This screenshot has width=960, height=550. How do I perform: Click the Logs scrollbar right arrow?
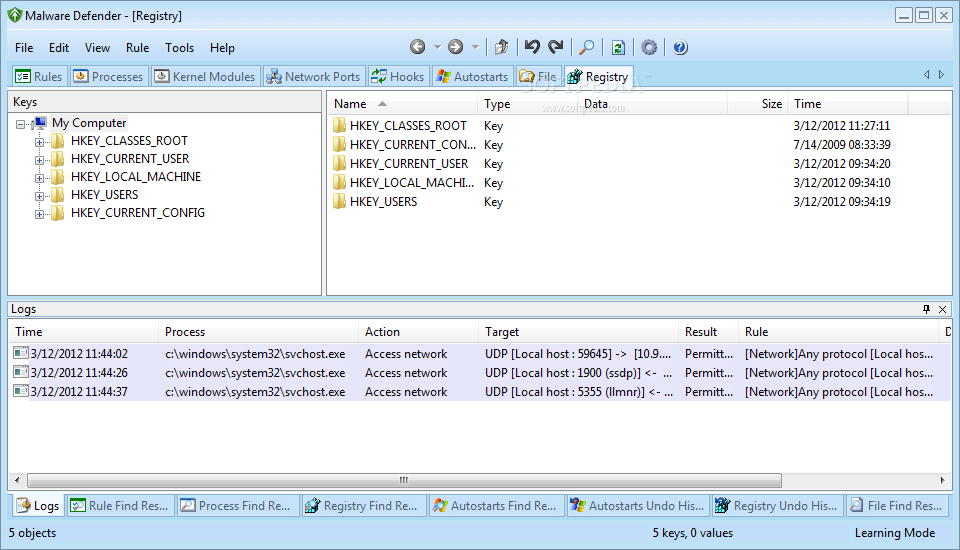point(943,480)
